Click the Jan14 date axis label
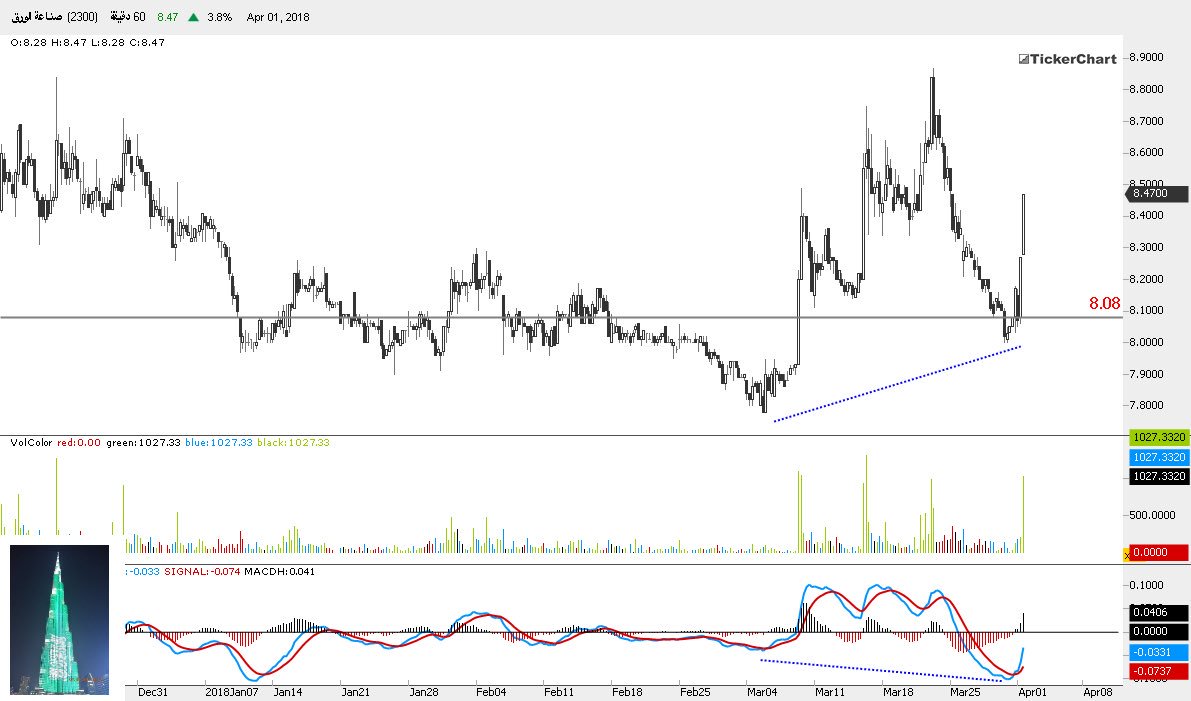 tap(288, 692)
